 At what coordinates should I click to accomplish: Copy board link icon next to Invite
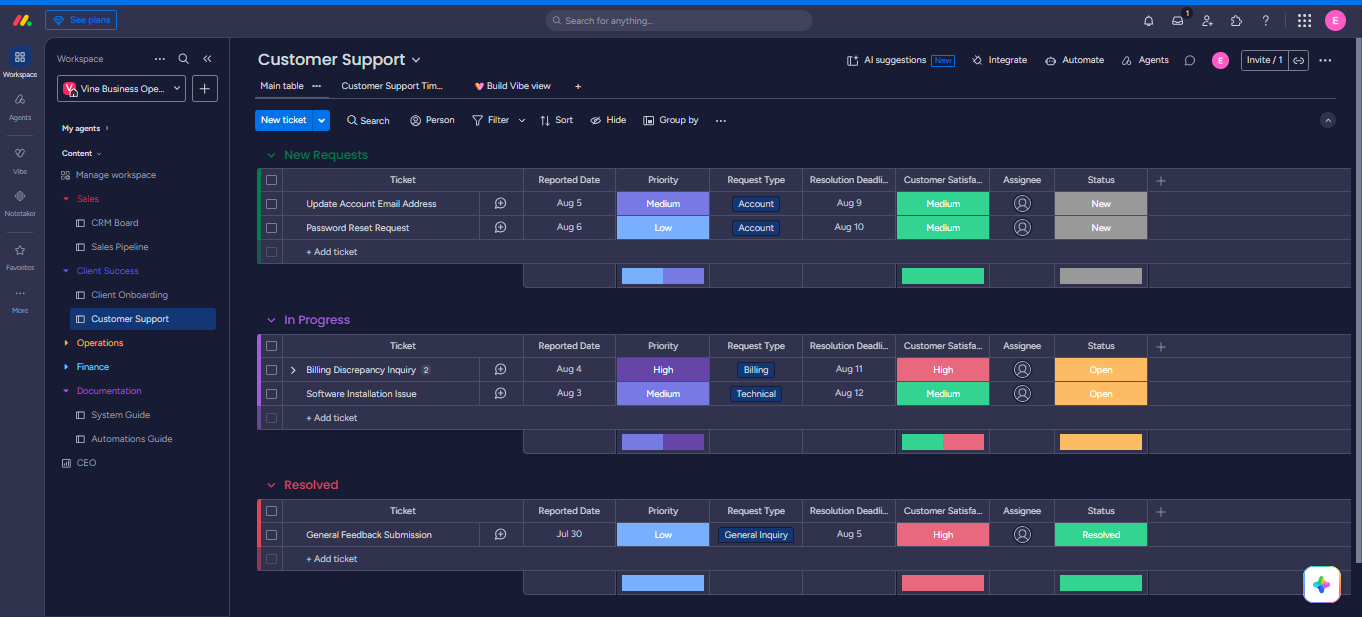click(x=1298, y=60)
